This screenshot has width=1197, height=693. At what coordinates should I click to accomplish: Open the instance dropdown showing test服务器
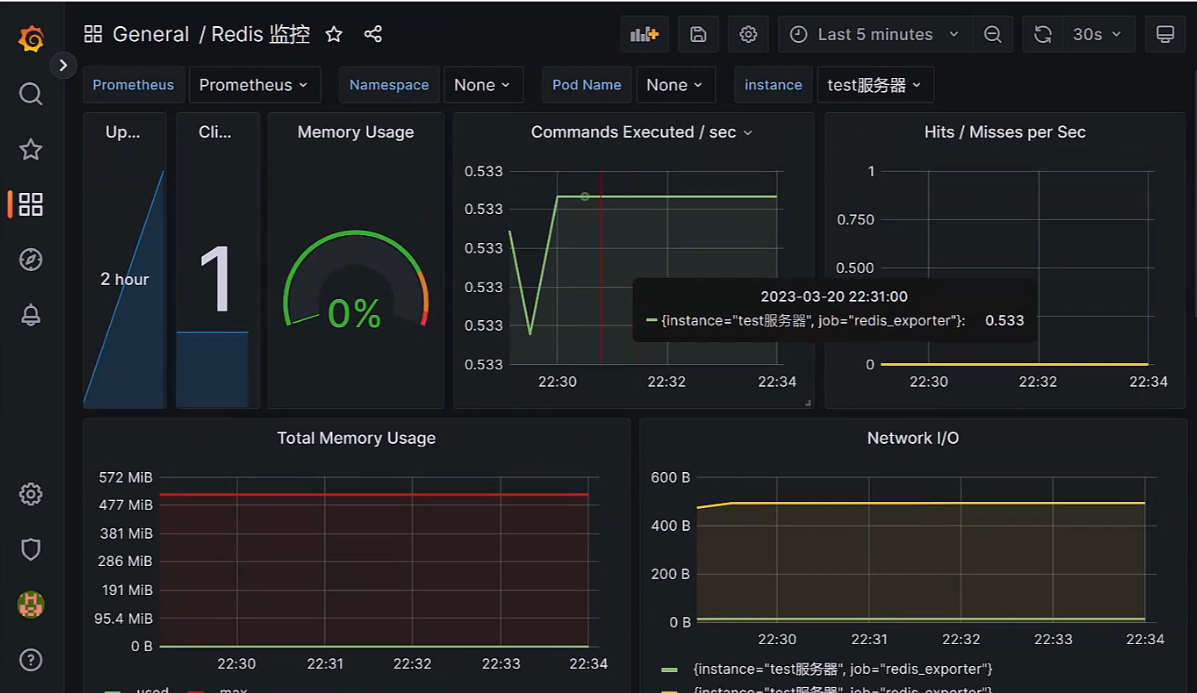(x=875, y=85)
